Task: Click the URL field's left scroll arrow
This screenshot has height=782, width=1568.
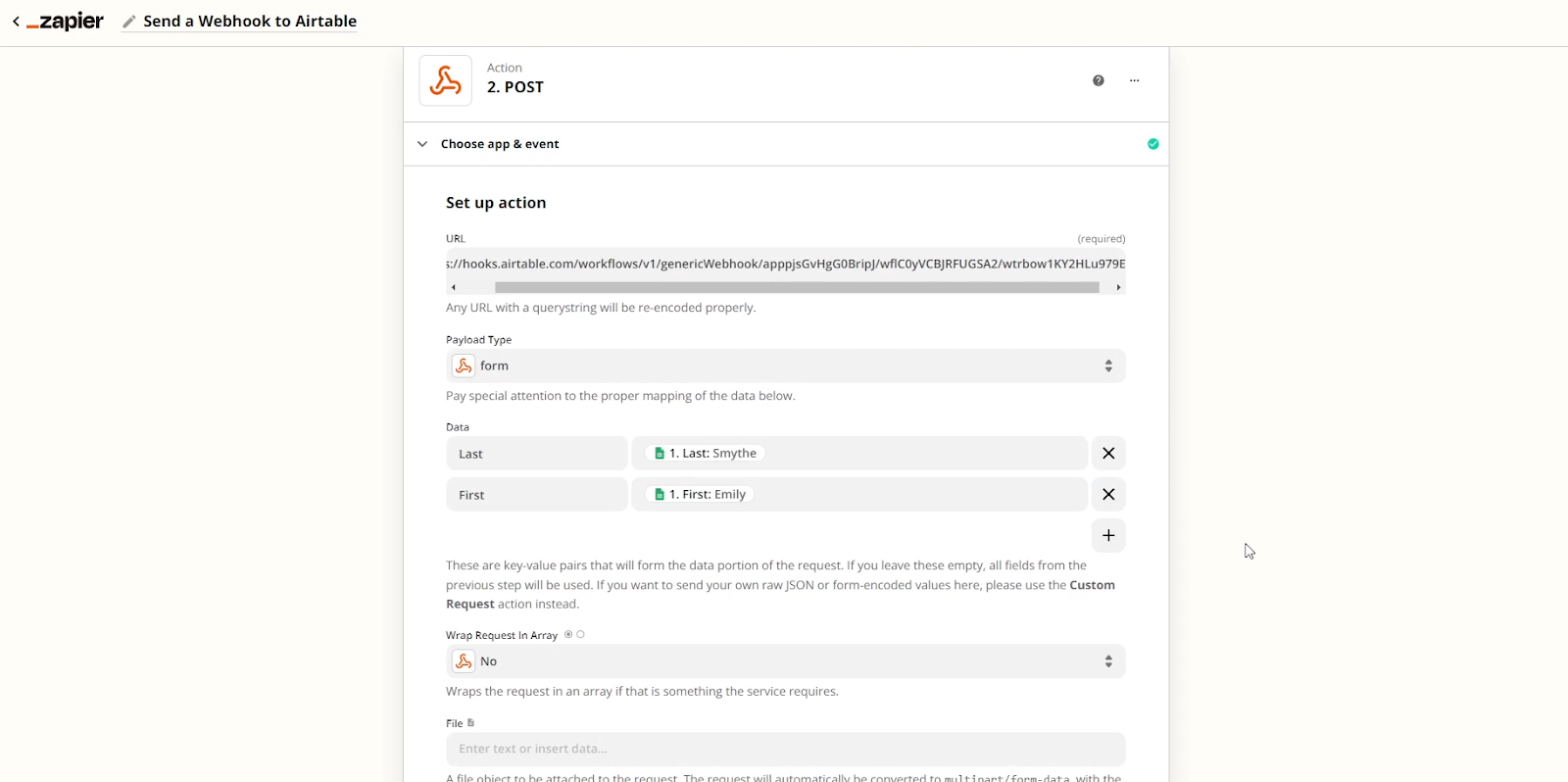Action: click(454, 287)
